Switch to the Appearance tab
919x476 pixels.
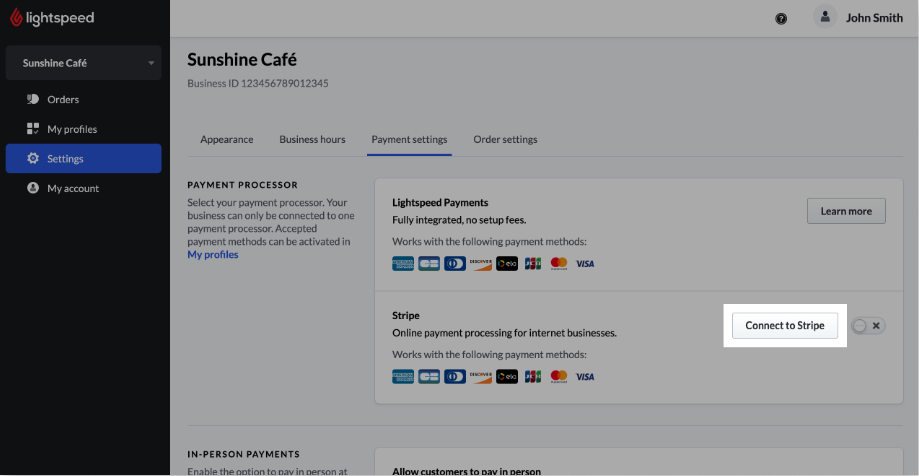pos(227,139)
